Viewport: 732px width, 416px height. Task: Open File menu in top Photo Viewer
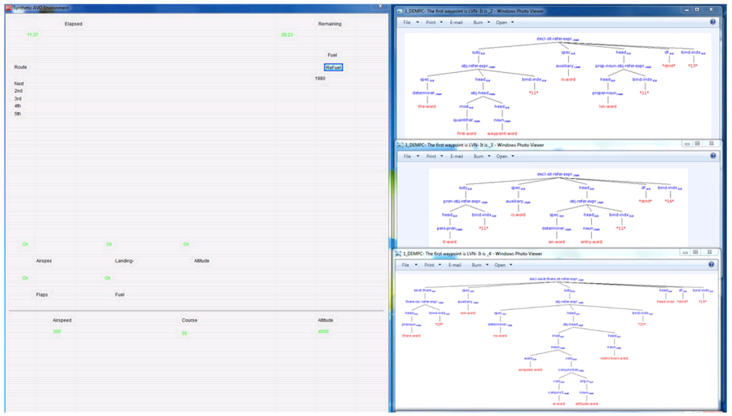[x=408, y=20]
